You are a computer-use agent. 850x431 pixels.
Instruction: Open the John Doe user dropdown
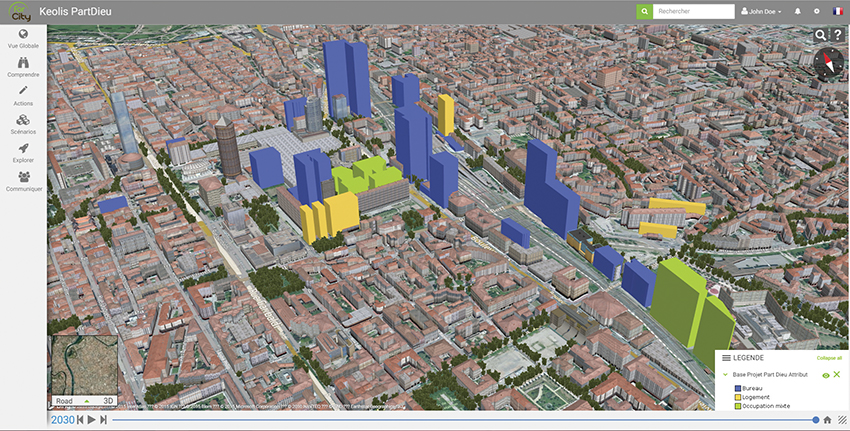pos(761,11)
